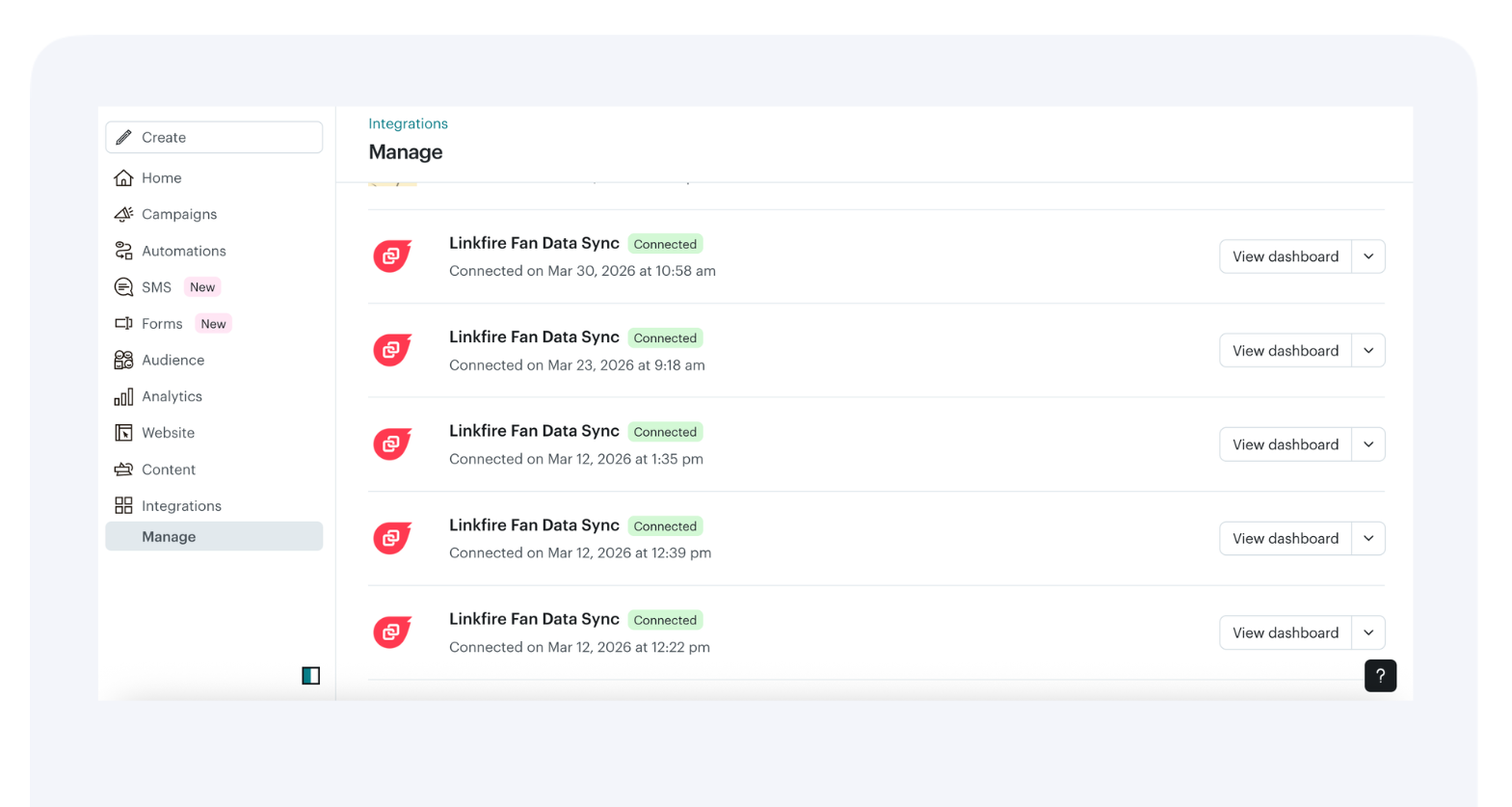Screen dimensions: 1512x807
Task: Click the Website layout icon
Action: (123, 433)
